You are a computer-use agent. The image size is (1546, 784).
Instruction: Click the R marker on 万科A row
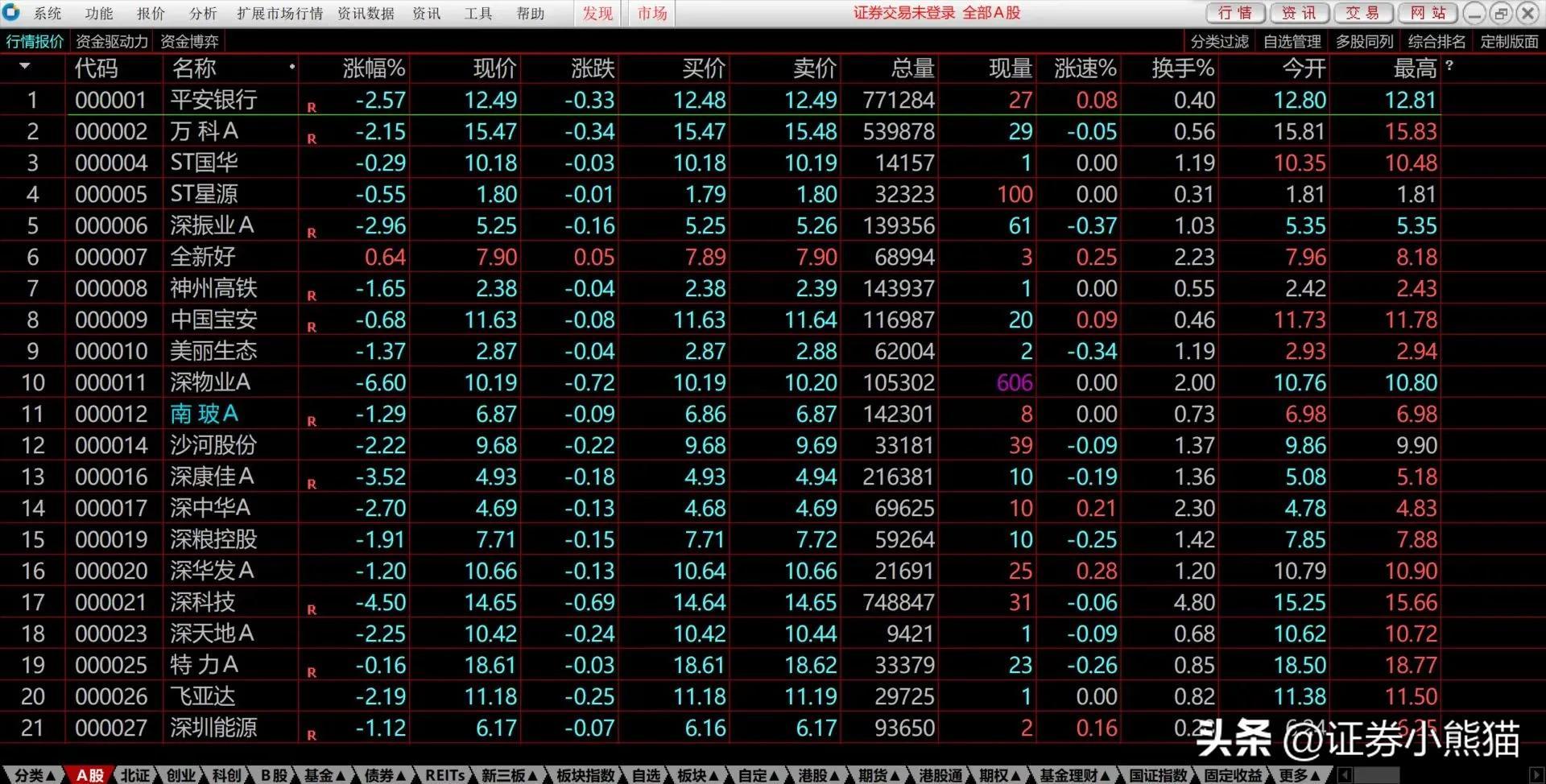312,138
